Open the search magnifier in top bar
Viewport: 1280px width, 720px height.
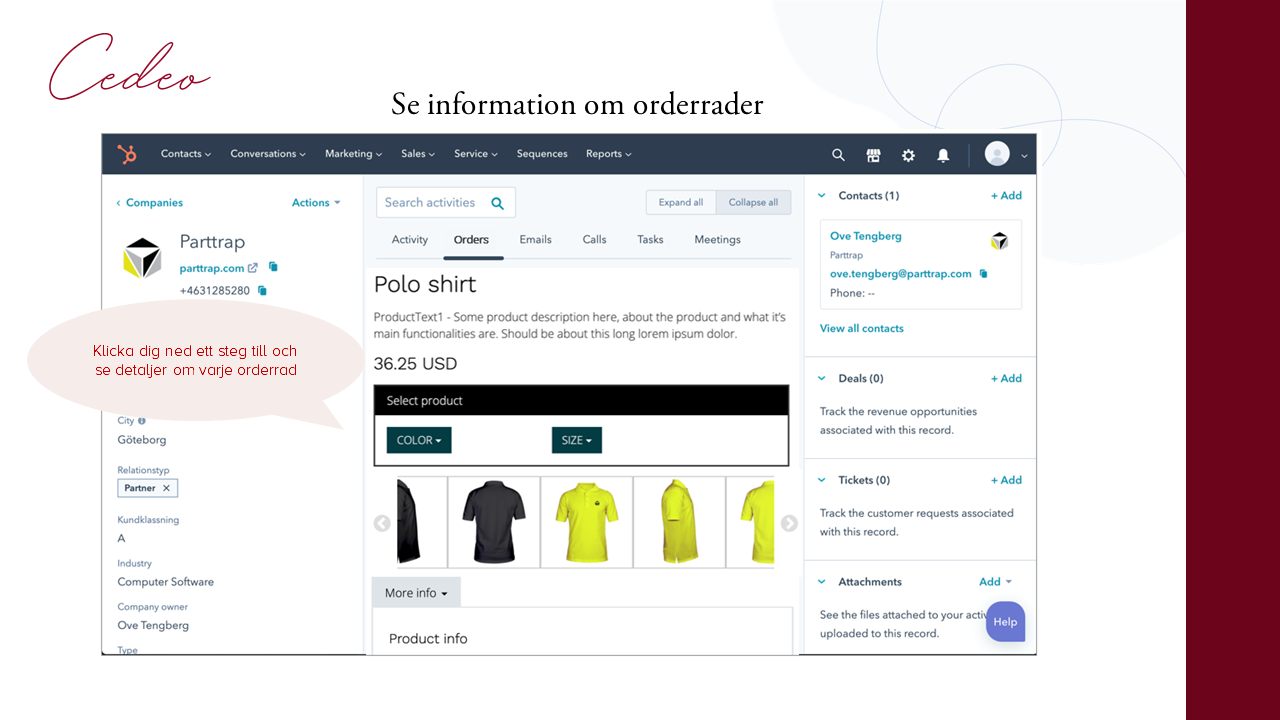(x=838, y=155)
